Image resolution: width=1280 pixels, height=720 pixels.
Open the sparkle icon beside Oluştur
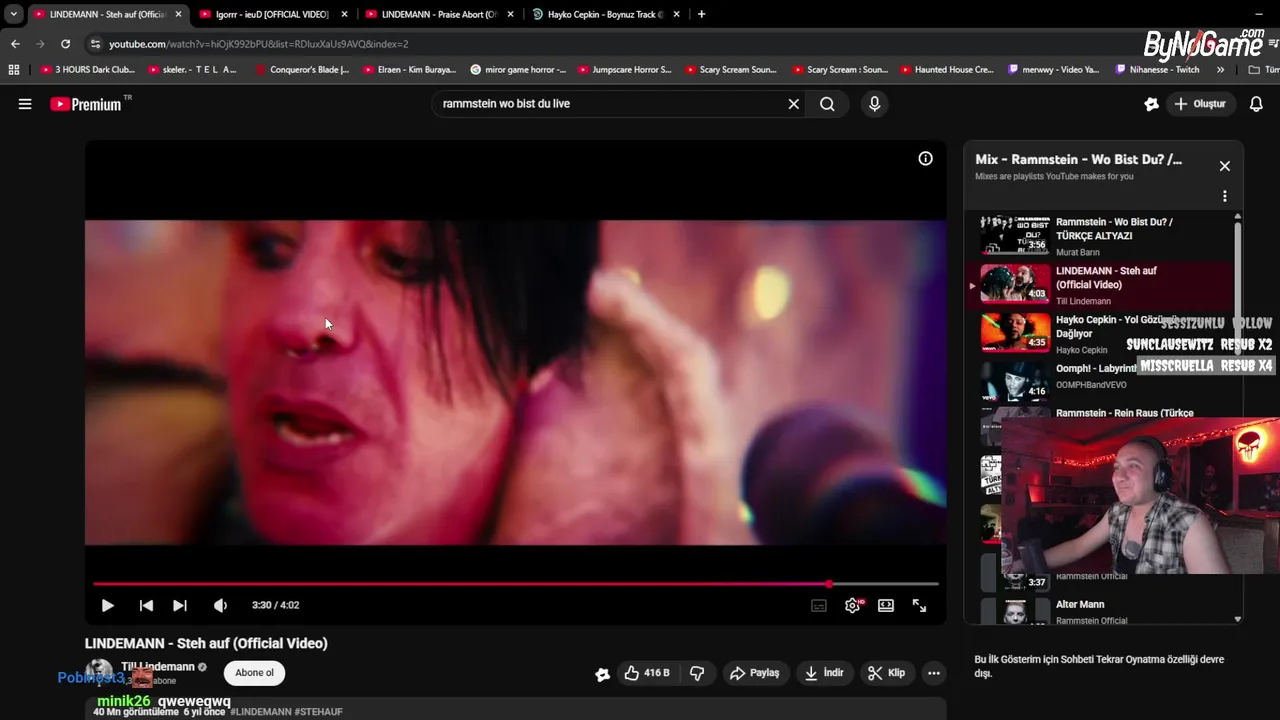(x=1151, y=104)
